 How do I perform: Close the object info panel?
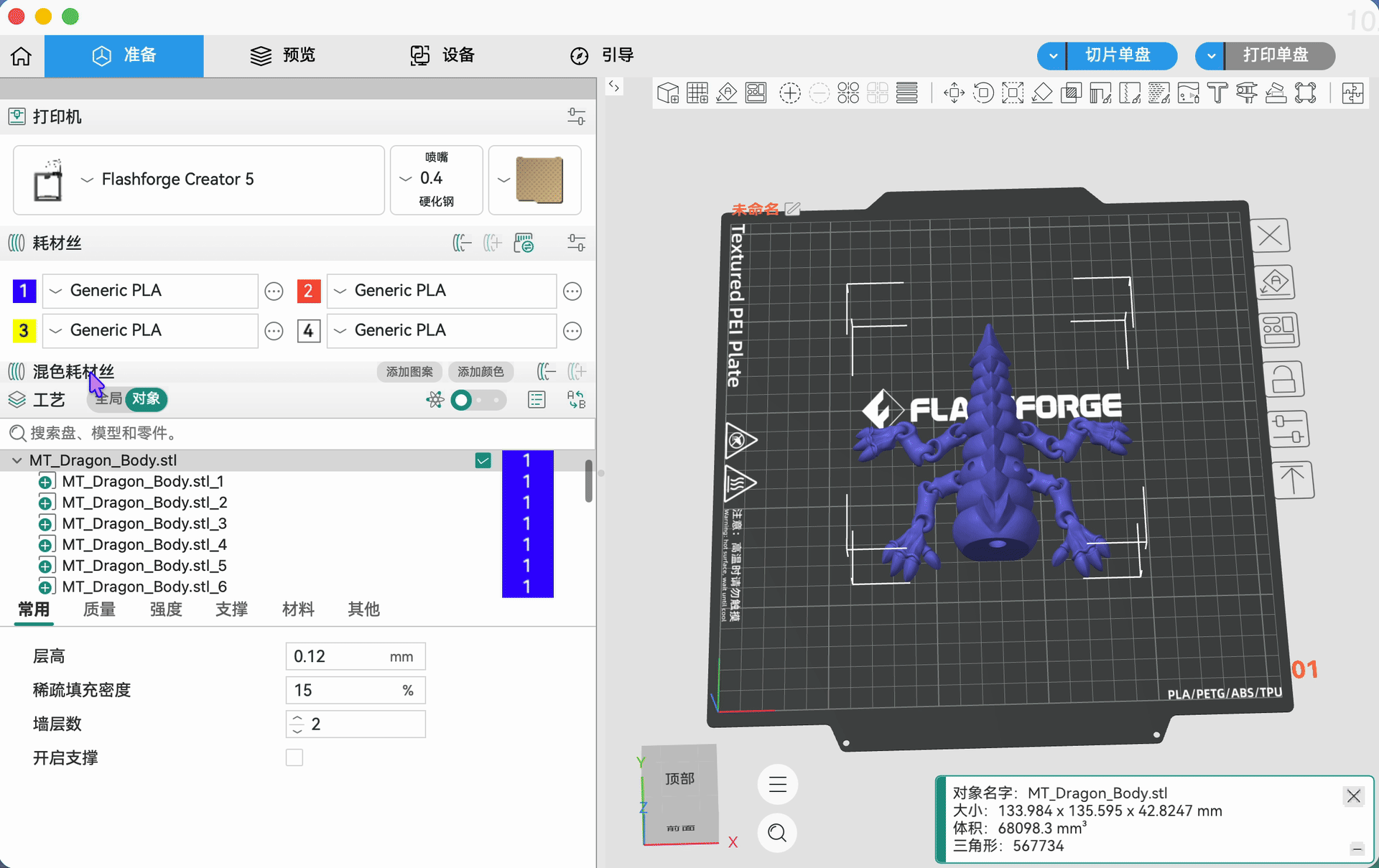click(x=1353, y=795)
